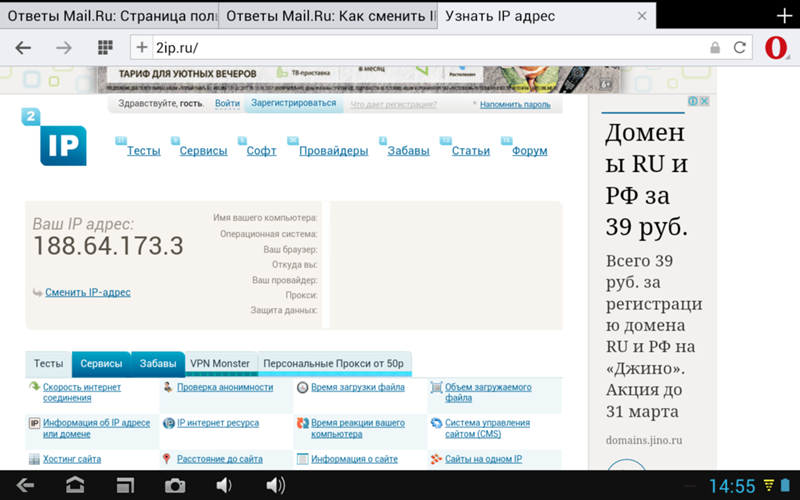Switch to 'Ответы Mail.Ru: Страница пол' tab
The image size is (800, 500).
109,16
